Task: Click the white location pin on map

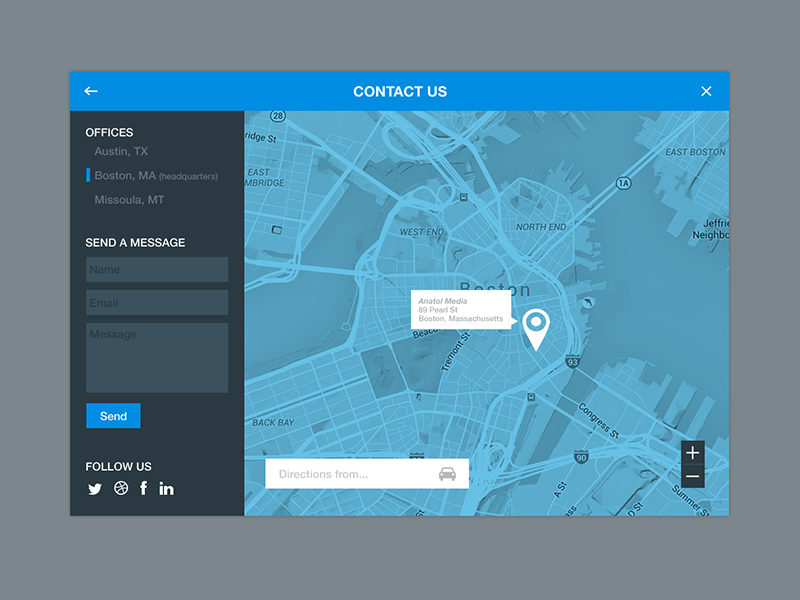Action: coord(537,327)
